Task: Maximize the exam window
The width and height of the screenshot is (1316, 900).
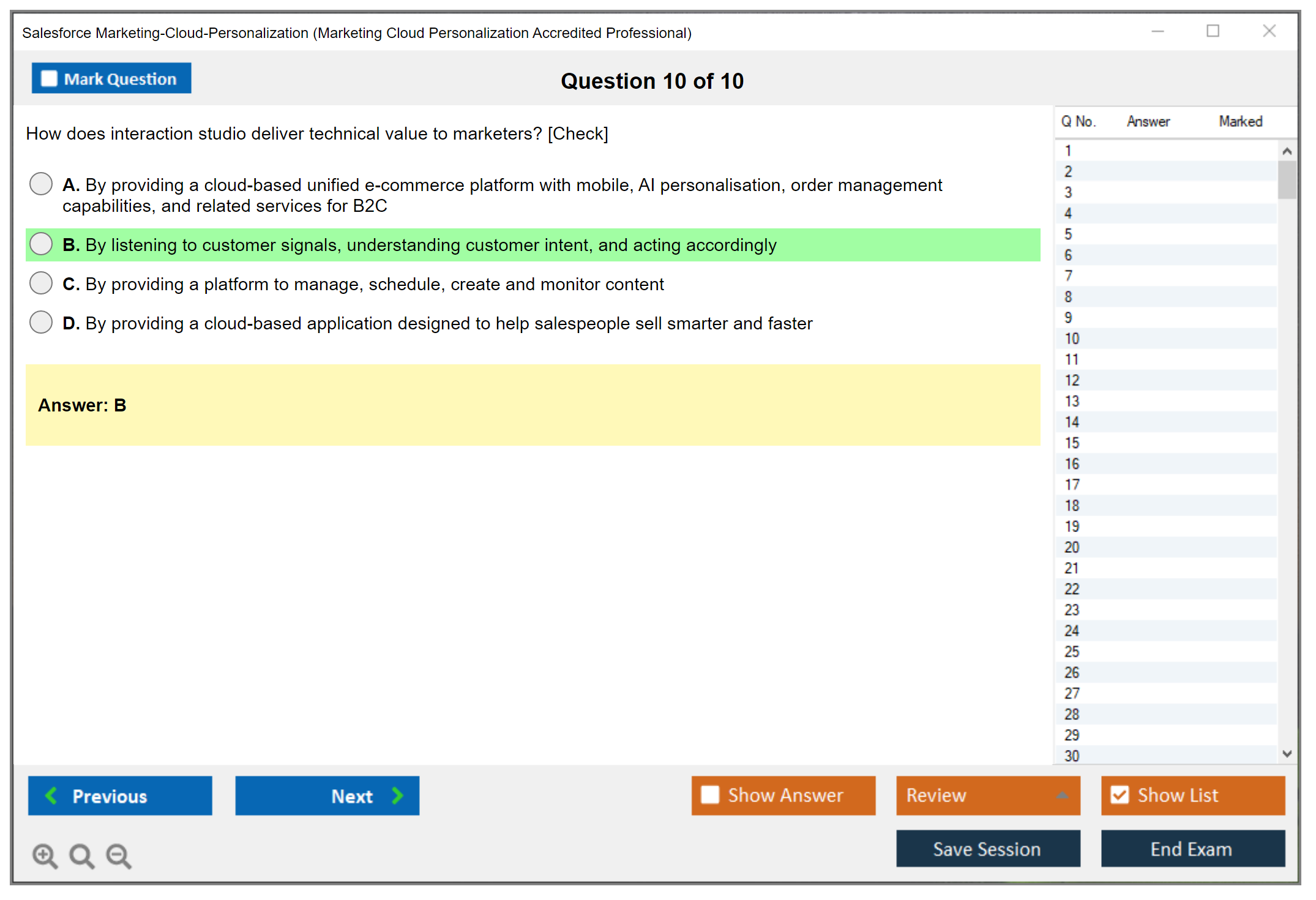Action: 1213,31
